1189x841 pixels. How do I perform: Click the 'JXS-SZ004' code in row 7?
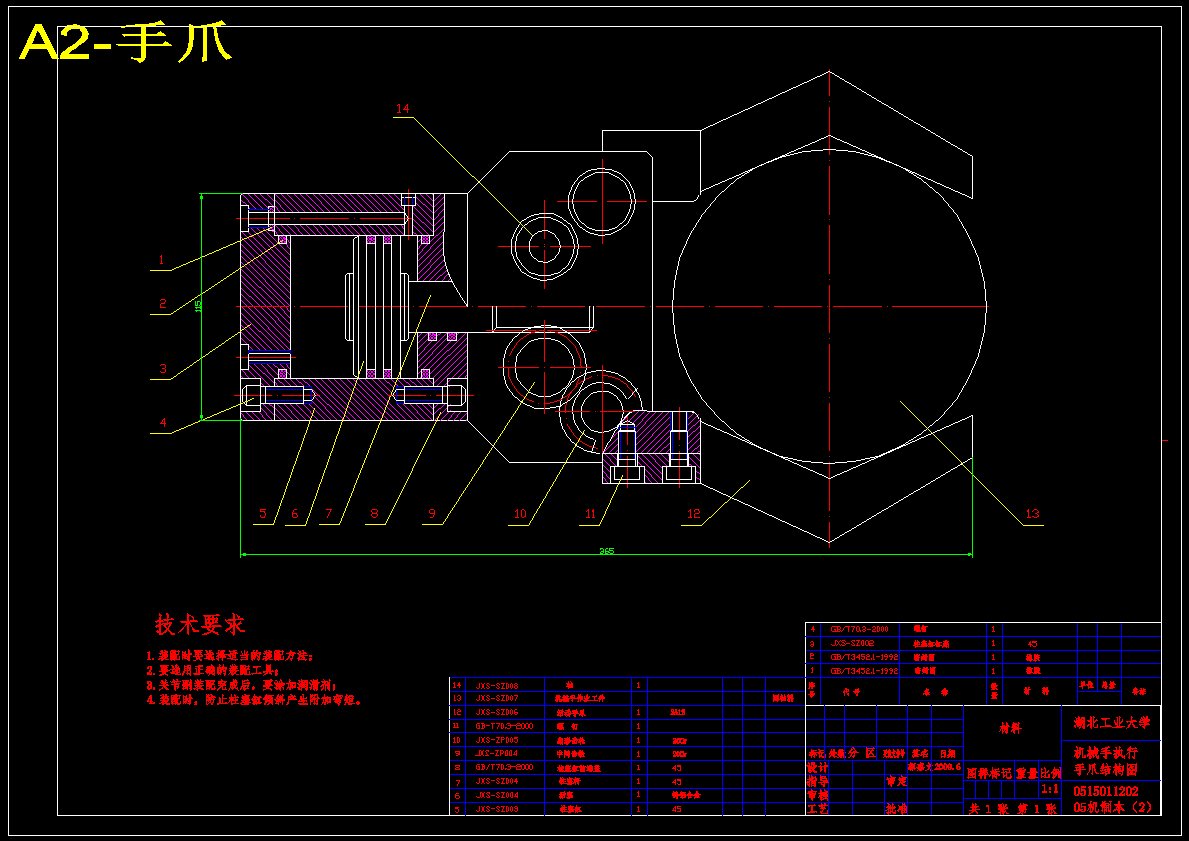[497, 781]
